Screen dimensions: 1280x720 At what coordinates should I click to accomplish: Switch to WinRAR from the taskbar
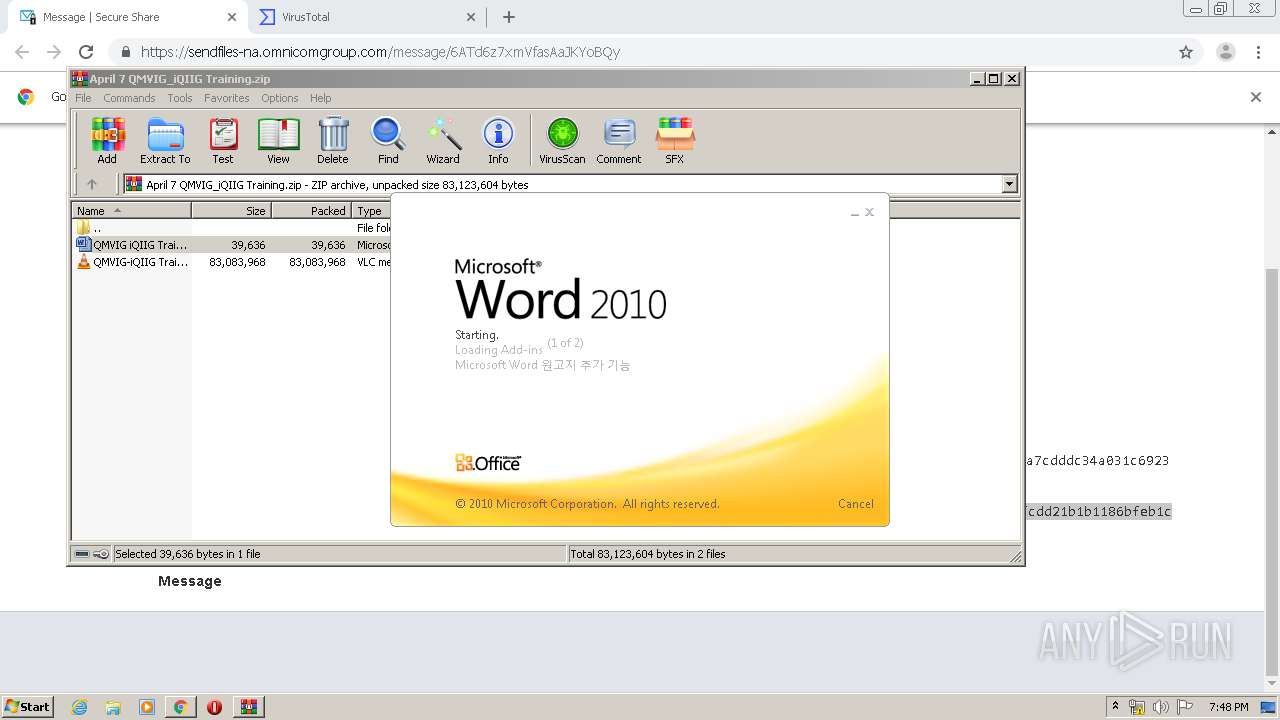248,707
